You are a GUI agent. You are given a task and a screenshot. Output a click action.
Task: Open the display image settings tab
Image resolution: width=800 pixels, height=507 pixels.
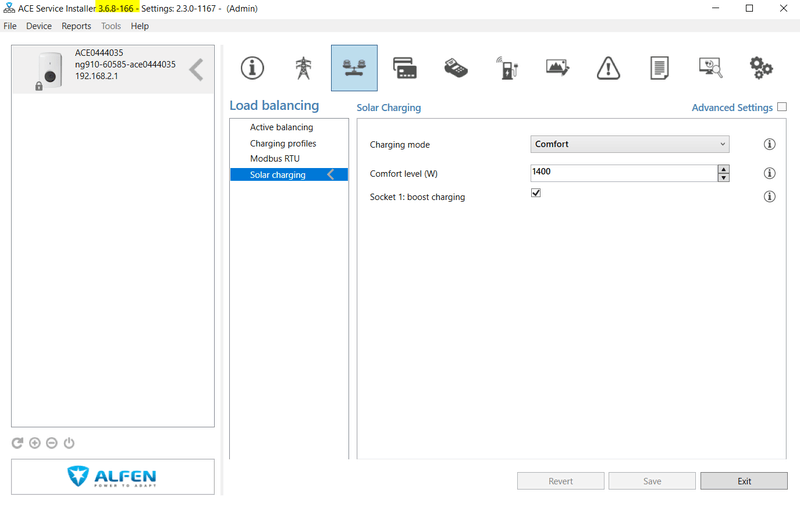tap(557, 67)
